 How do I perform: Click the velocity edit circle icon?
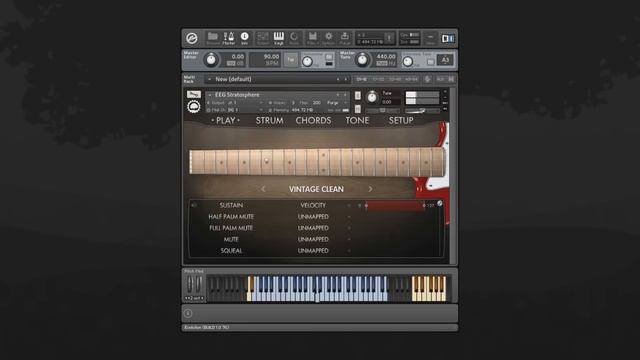pos(440,203)
